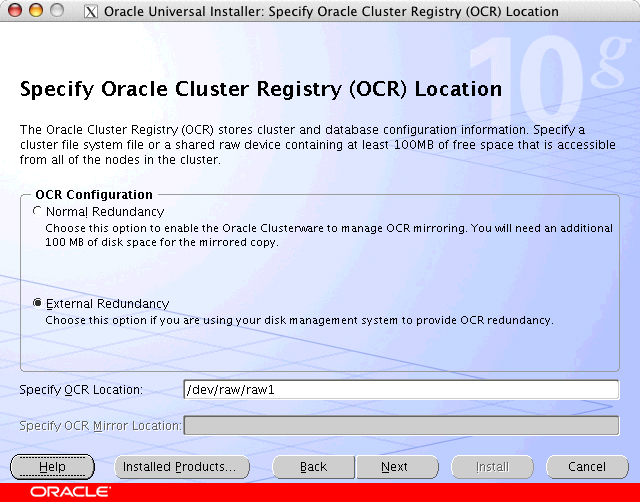The height and width of the screenshot is (502, 640).
Task: Click the greyed-out Install button
Action: [492, 467]
